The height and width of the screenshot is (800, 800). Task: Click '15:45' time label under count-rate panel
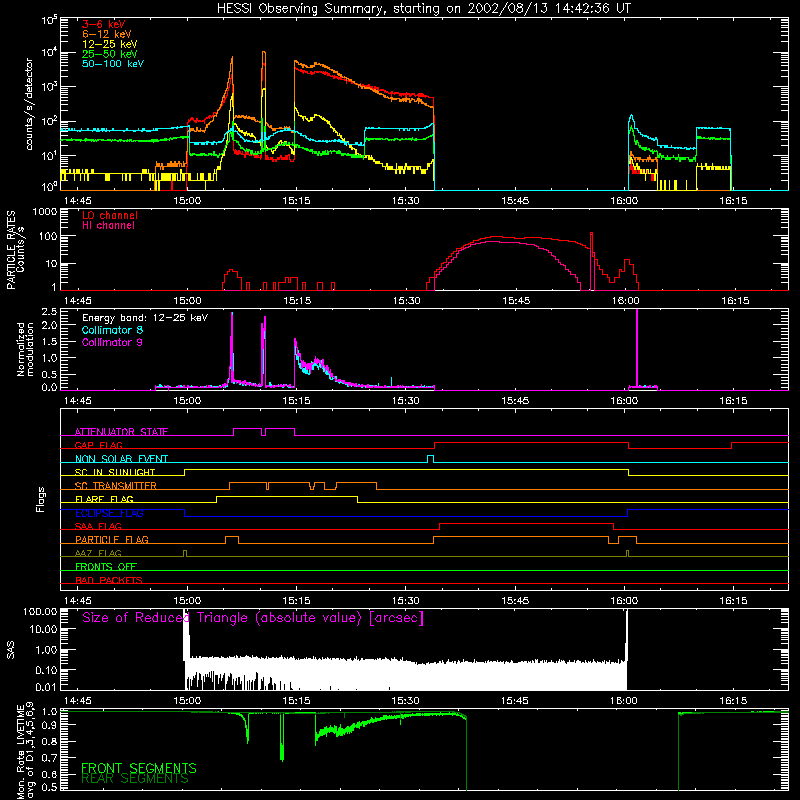515,201
